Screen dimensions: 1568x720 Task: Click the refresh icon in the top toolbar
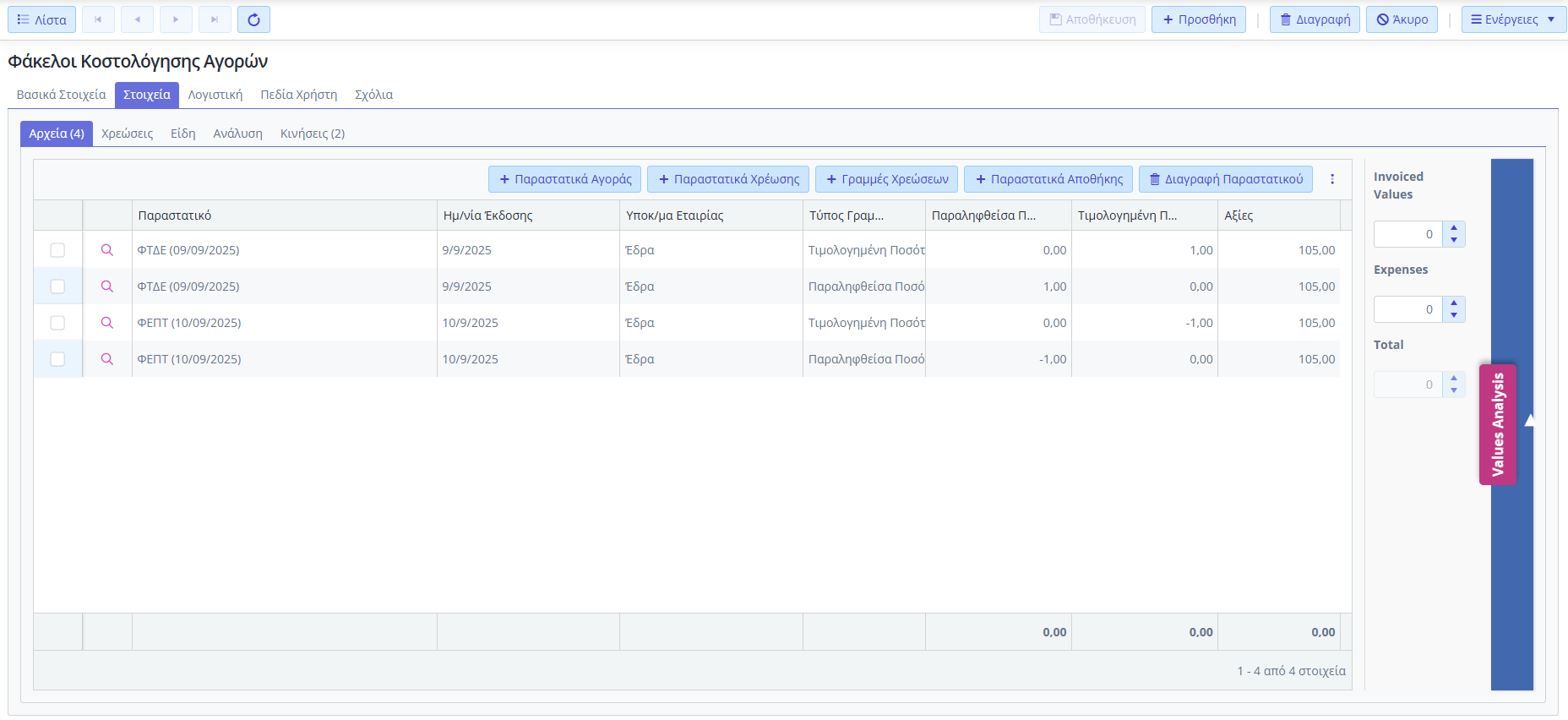(x=253, y=19)
